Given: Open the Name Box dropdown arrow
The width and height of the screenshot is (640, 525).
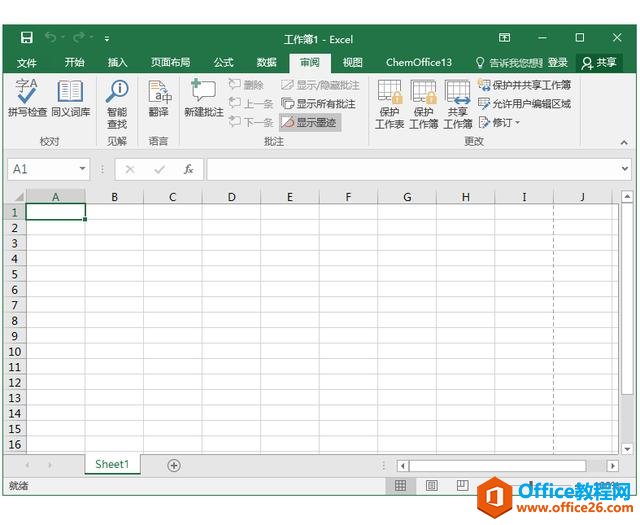Looking at the screenshot, I should click(x=82, y=168).
